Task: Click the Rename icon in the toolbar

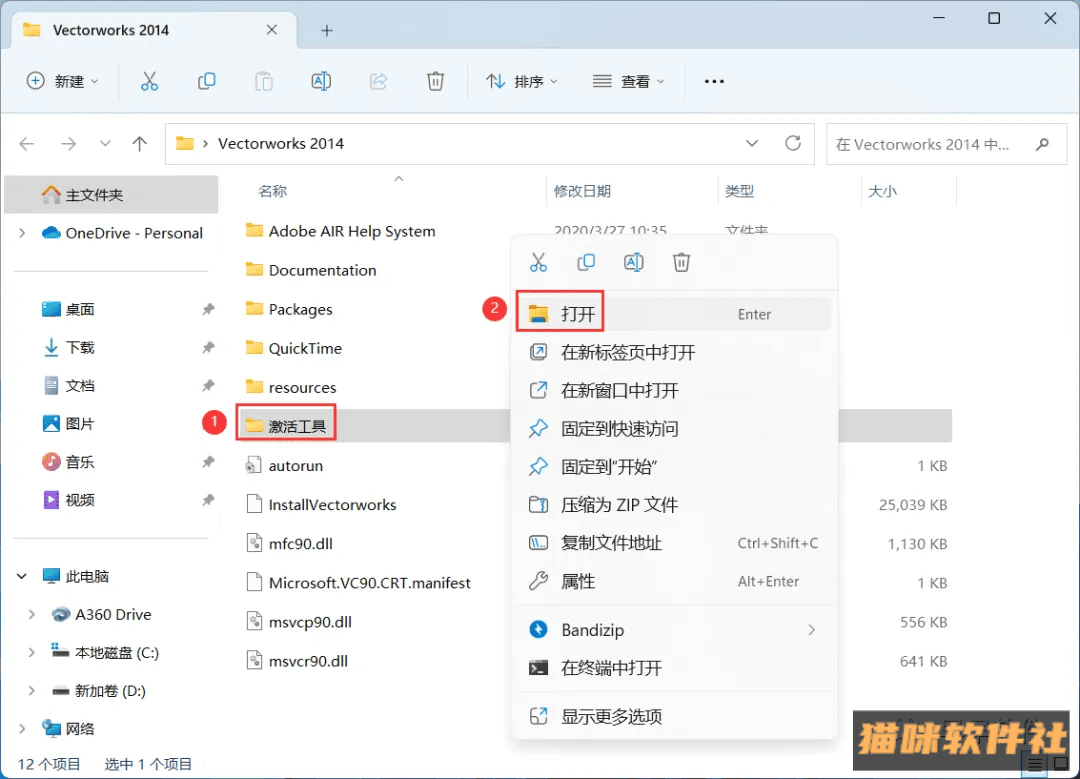Action: coord(321,81)
